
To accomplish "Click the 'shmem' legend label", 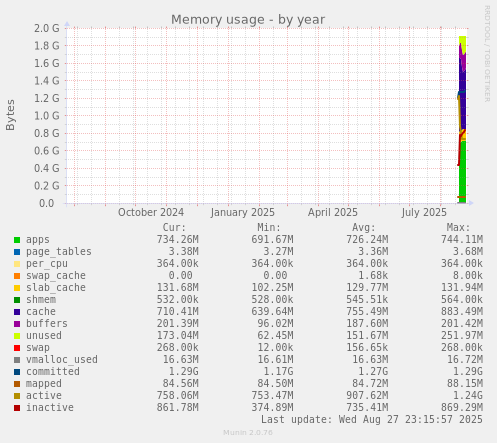I will 41,300.
